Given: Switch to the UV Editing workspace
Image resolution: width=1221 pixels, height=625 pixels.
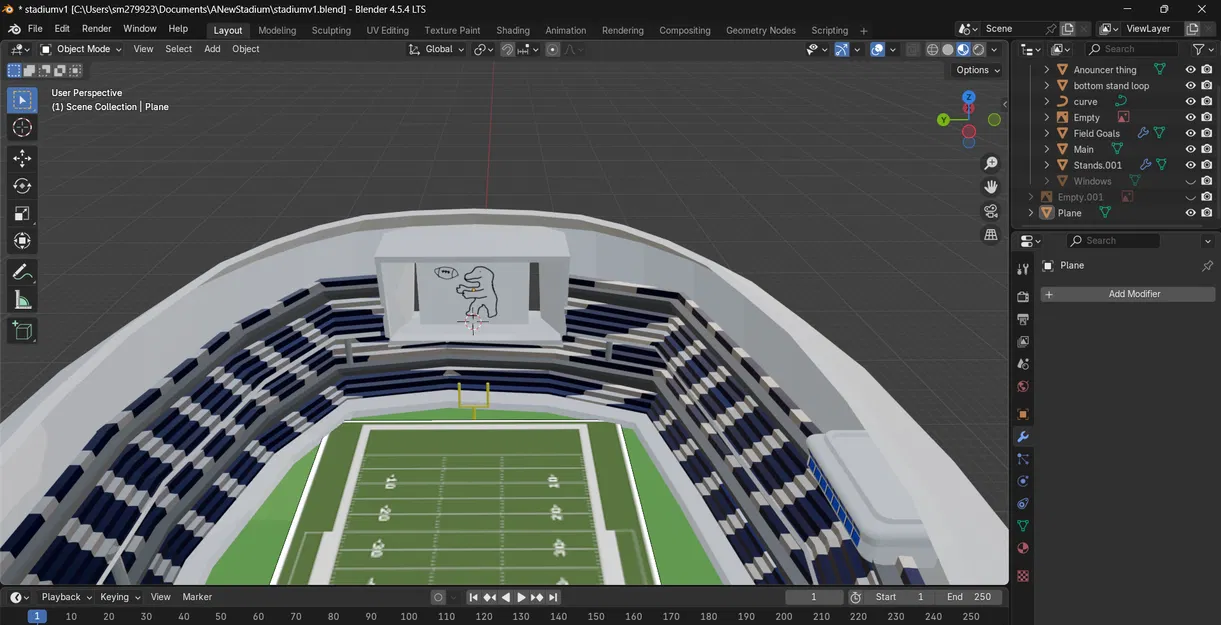Looking at the screenshot, I should pos(387,30).
